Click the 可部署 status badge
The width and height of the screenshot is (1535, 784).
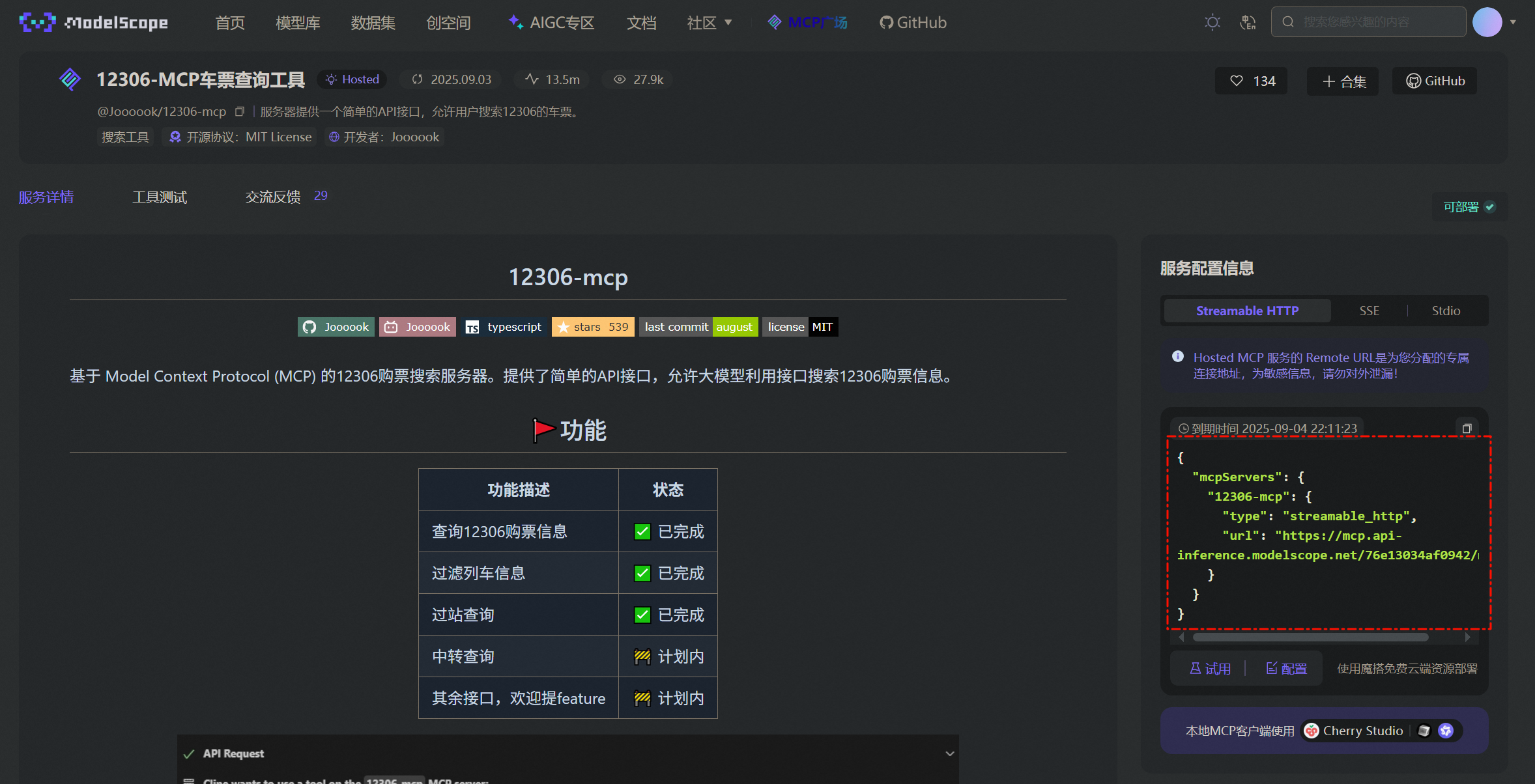point(1469,207)
